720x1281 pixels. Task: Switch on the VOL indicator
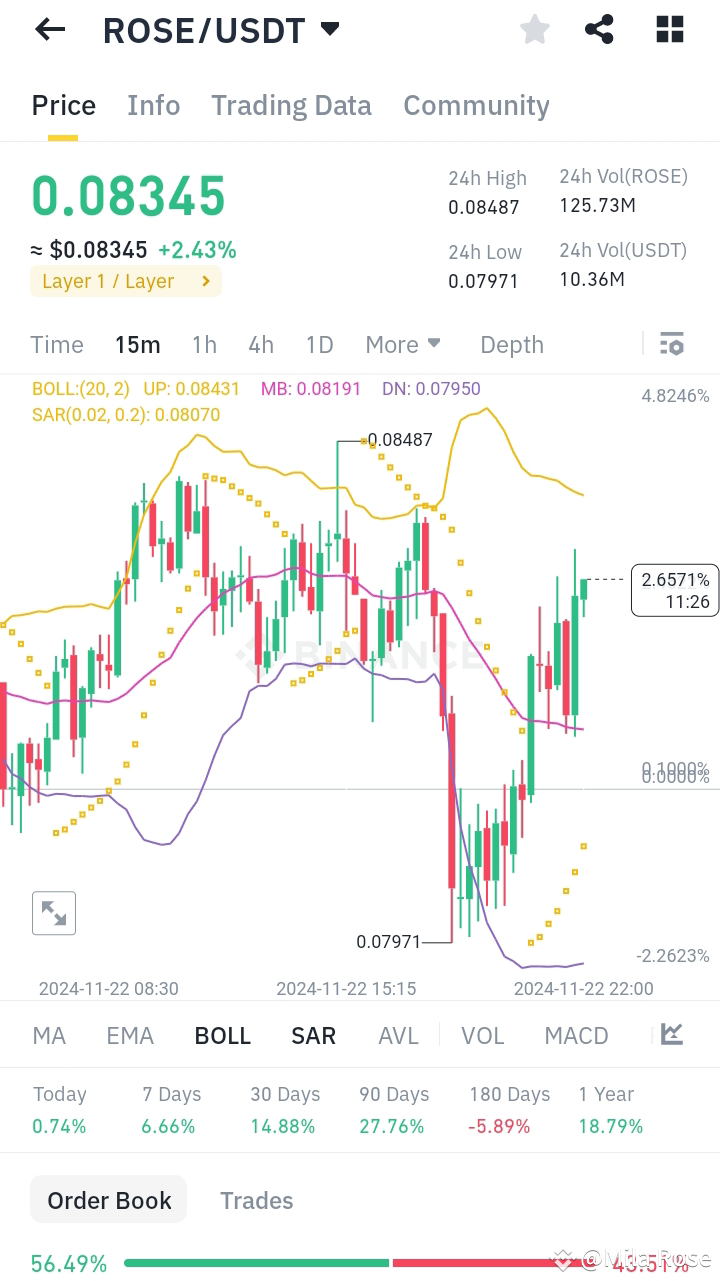click(x=483, y=1035)
